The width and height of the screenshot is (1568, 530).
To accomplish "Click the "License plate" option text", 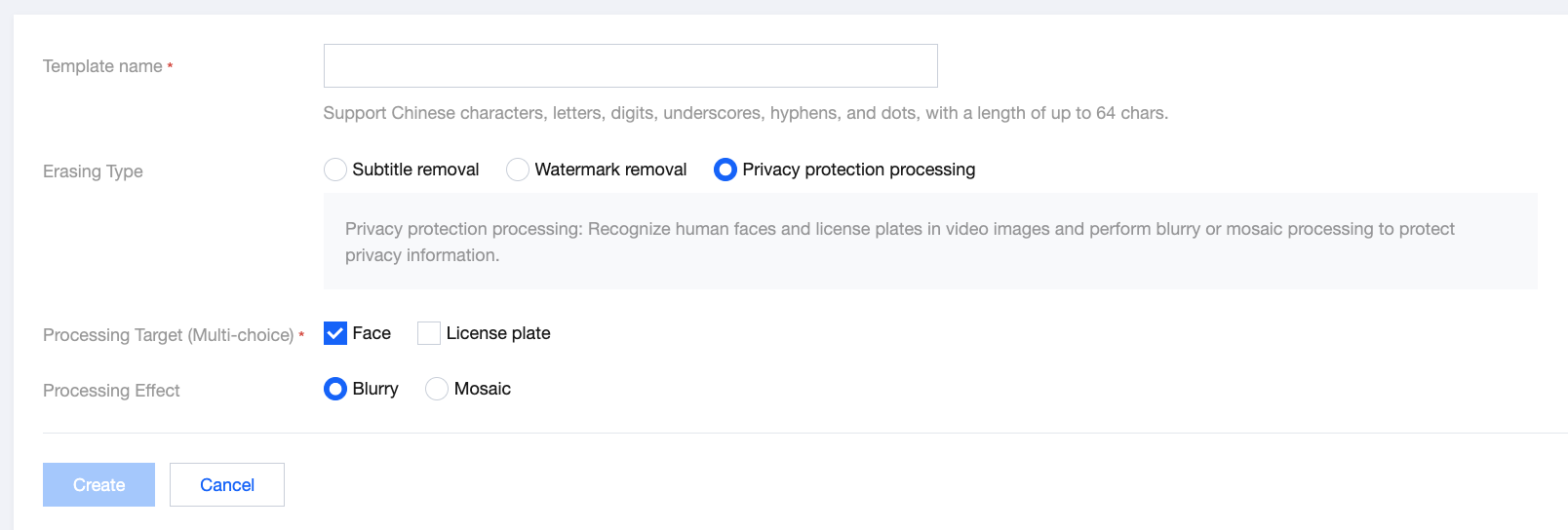I will point(498,333).
